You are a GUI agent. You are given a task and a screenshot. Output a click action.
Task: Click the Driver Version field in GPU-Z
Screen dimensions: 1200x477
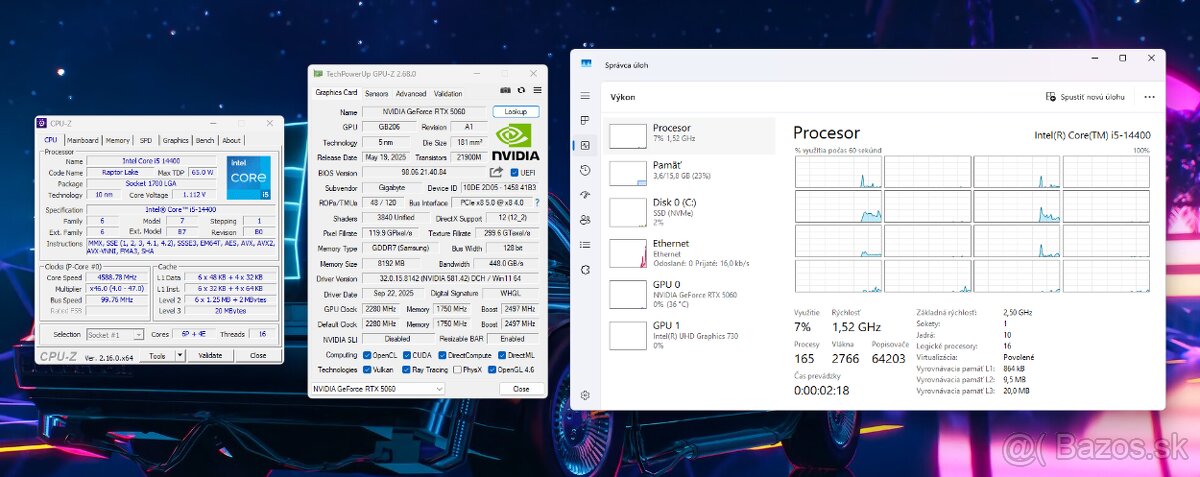[x=450, y=279]
